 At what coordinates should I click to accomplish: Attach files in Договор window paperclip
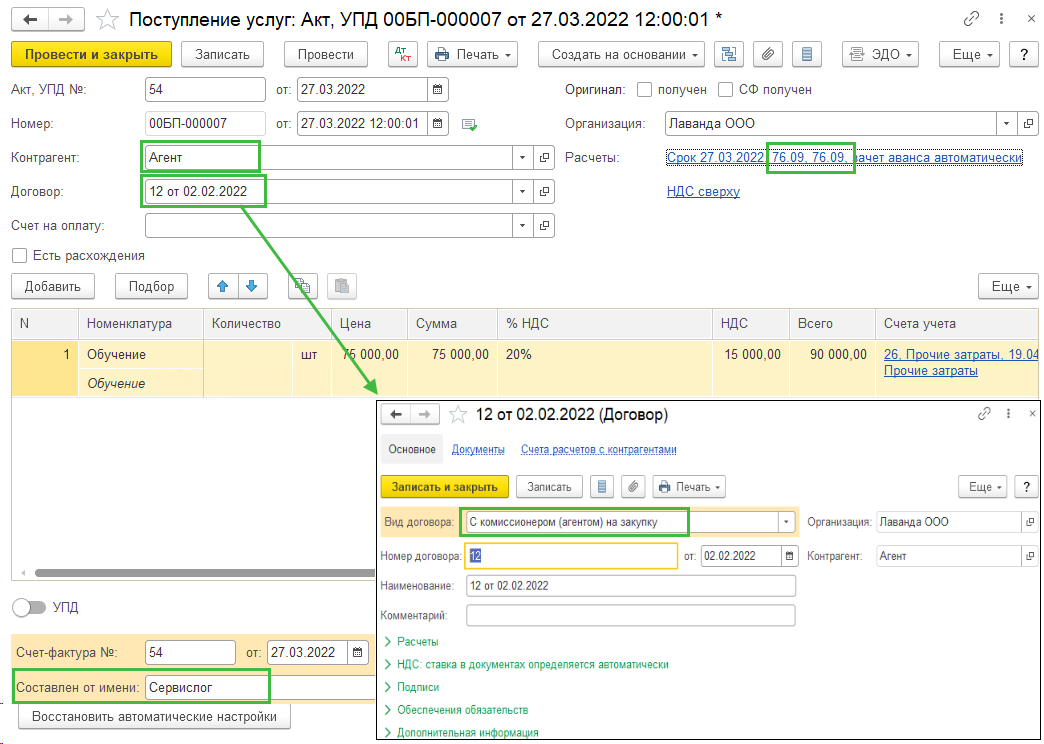[x=633, y=487]
